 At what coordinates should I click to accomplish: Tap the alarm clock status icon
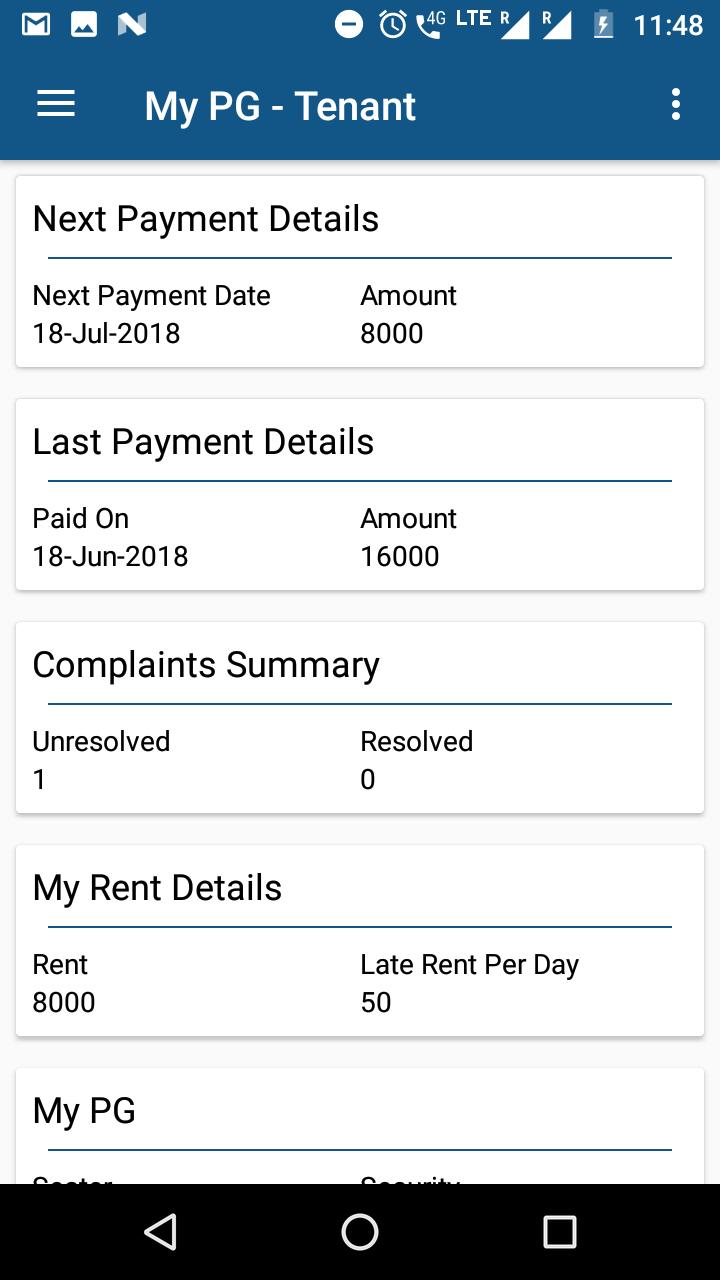point(393,25)
